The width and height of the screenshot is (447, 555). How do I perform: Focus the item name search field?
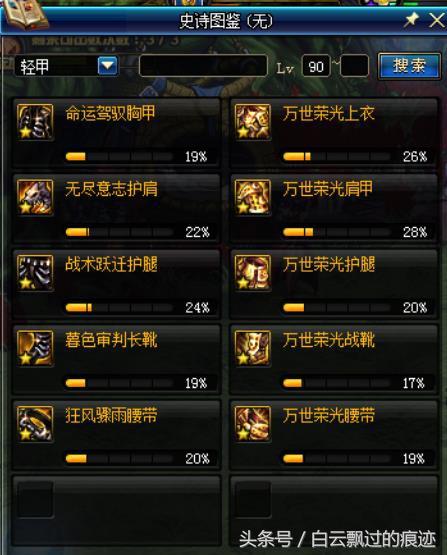point(204,65)
